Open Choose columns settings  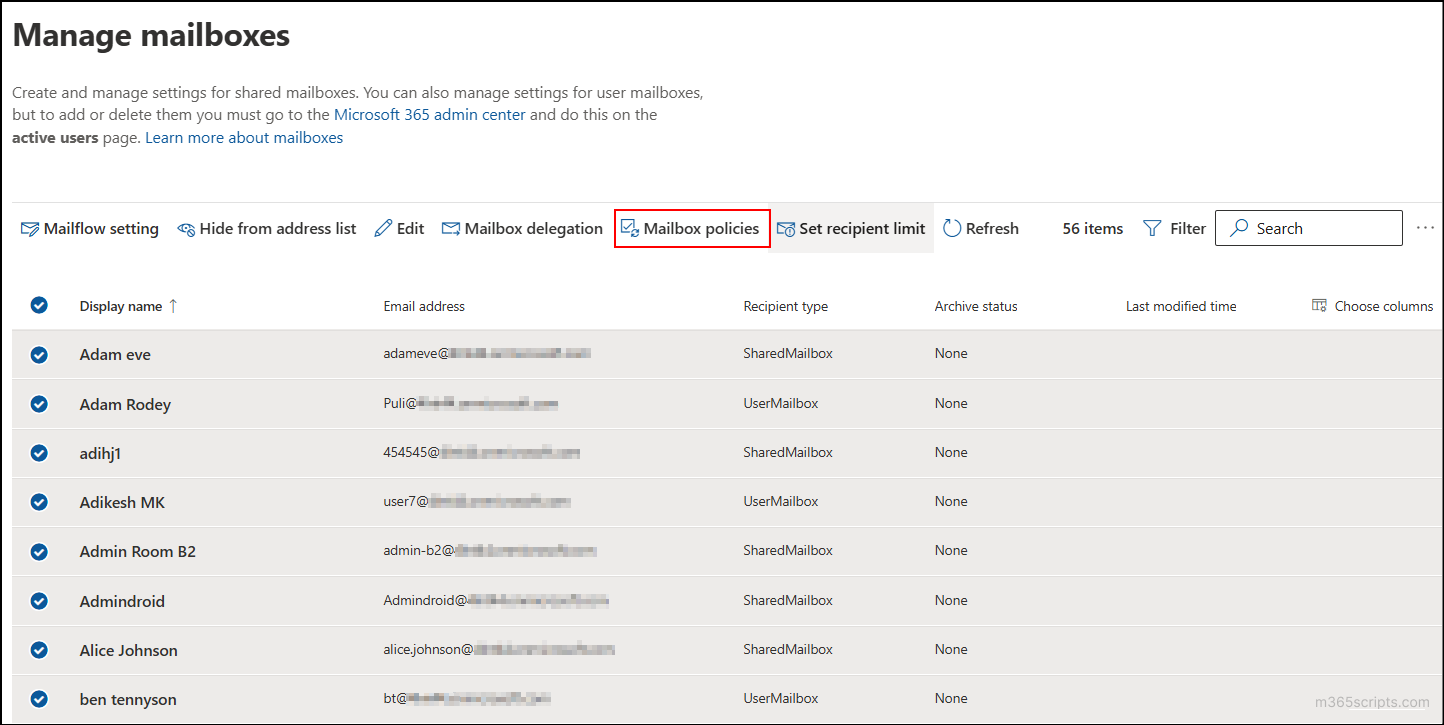click(x=1372, y=306)
